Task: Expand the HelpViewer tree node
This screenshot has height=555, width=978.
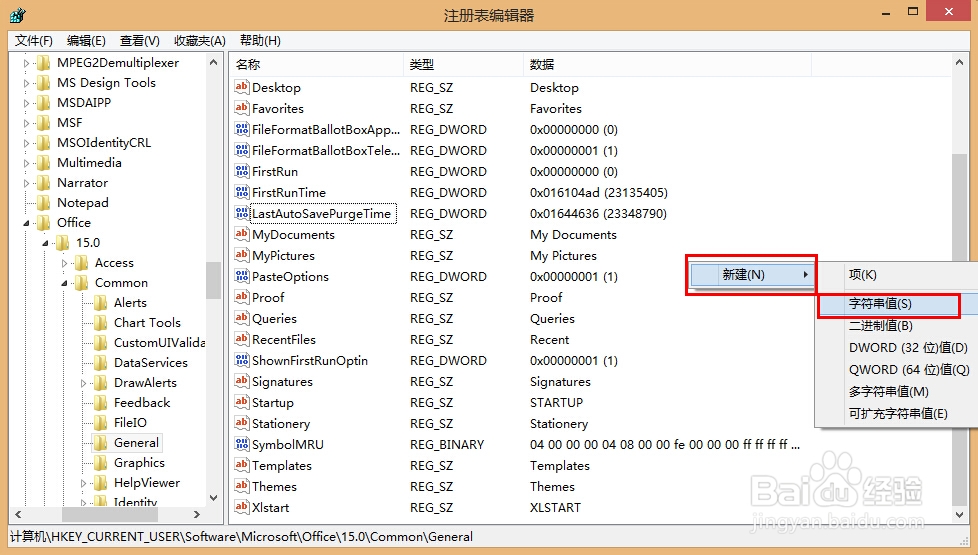Action: tap(83, 483)
